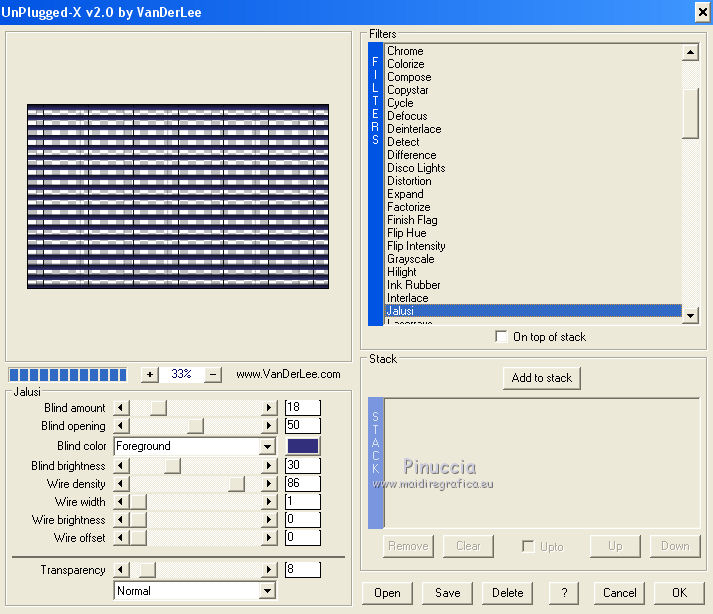This screenshot has width=713, height=614.
Task: Open the Normal blend mode dropdown
Action: (x=267, y=591)
